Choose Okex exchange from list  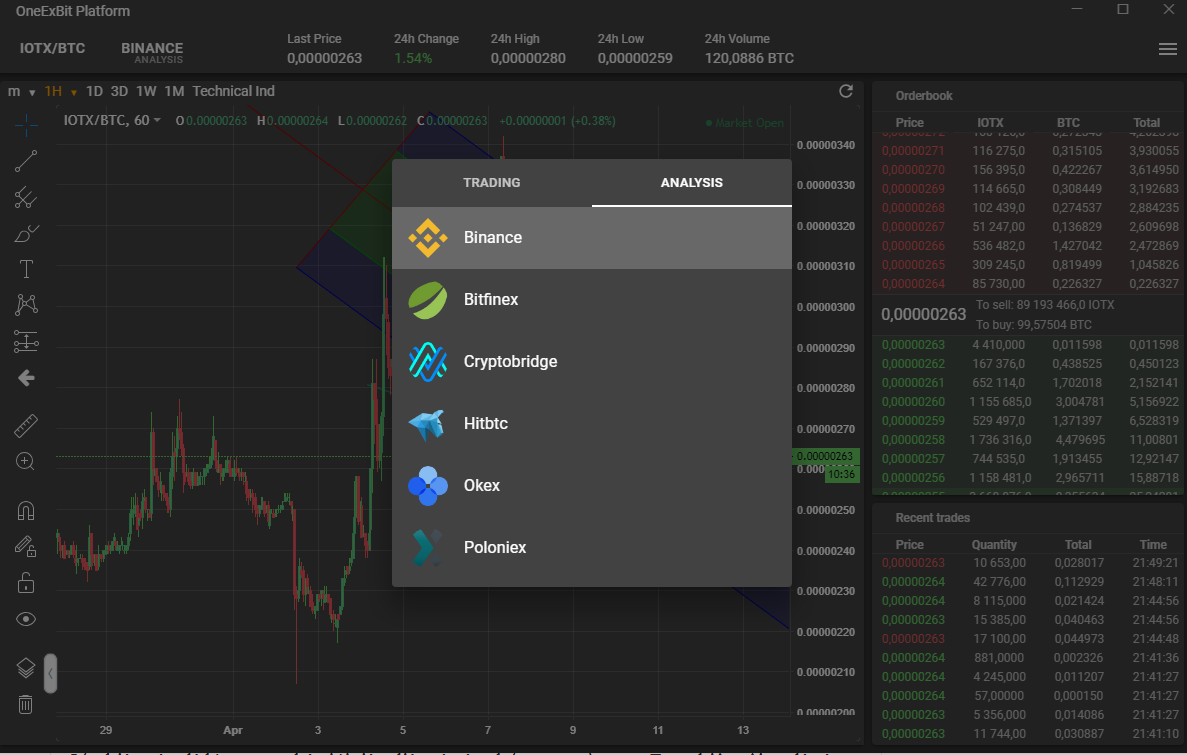[x=592, y=486]
